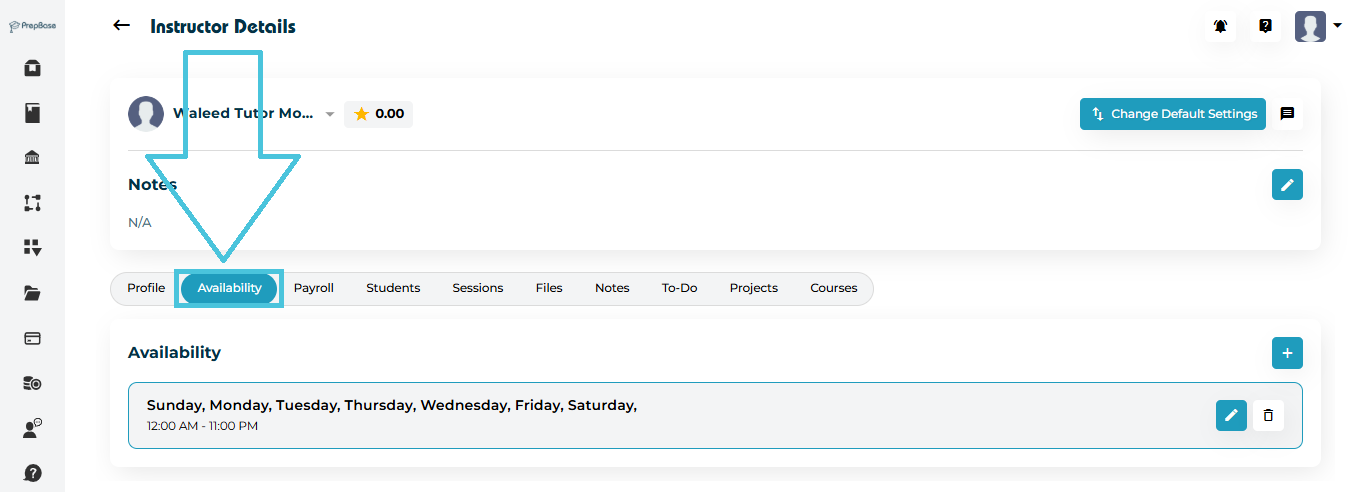Click Change Default Settings button

tap(1173, 114)
